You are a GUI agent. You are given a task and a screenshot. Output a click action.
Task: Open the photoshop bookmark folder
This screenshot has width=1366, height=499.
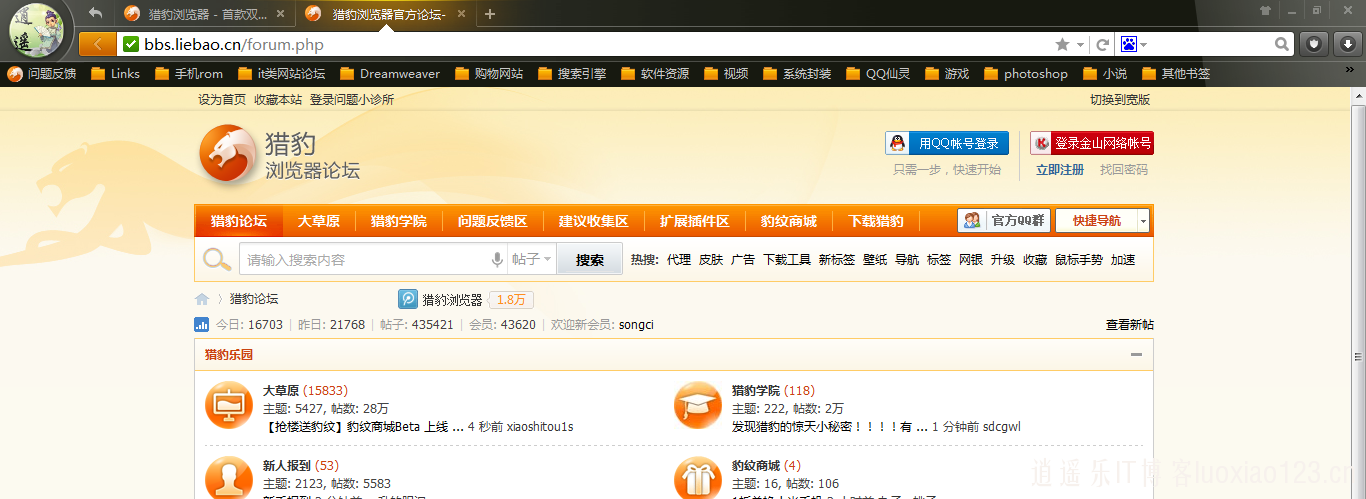pyautogui.click(x=1026, y=73)
